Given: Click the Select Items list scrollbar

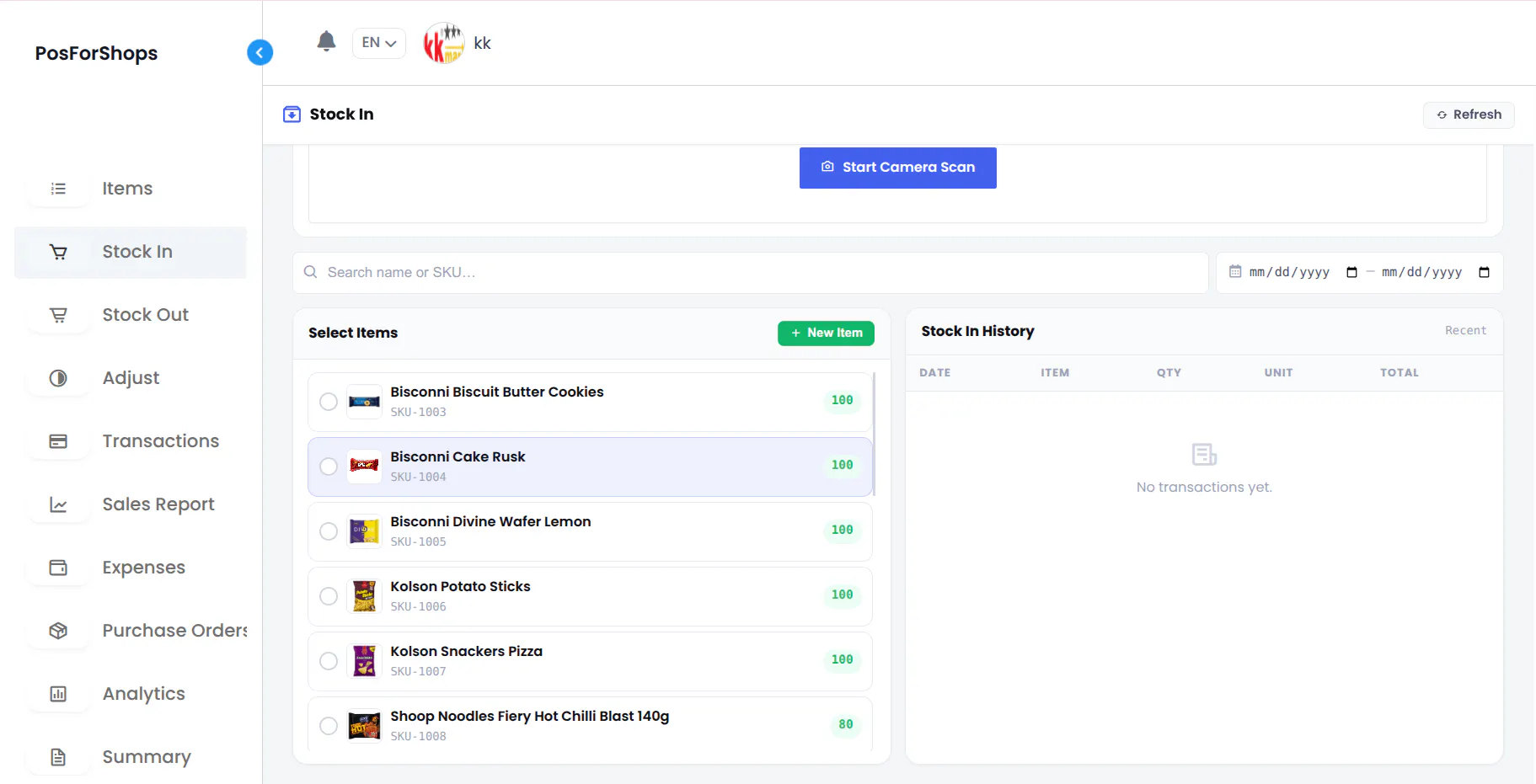Looking at the screenshot, I should (x=874, y=435).
